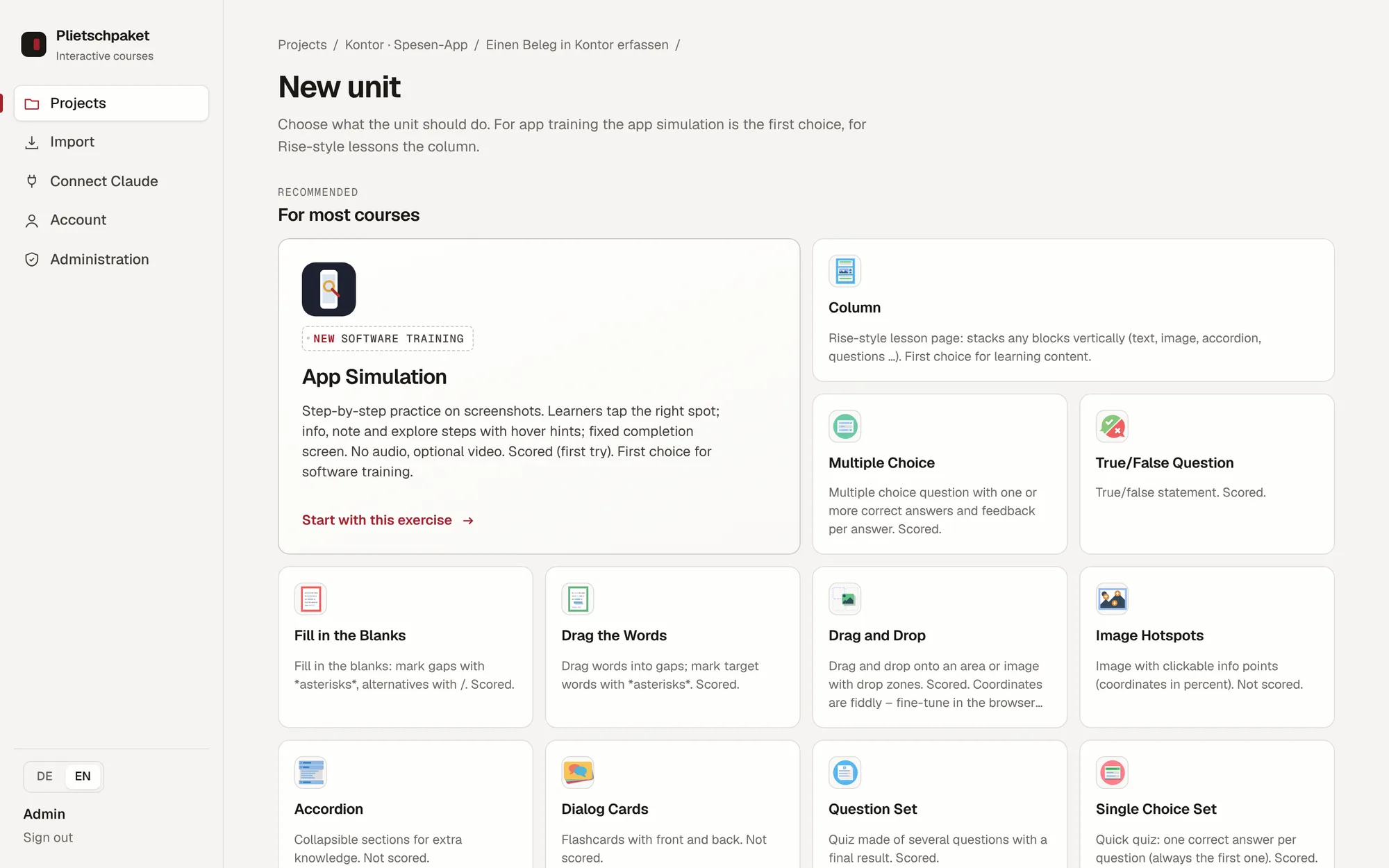Click the NEW SOFTWARE TRAINING badge

tap(388, 339)
